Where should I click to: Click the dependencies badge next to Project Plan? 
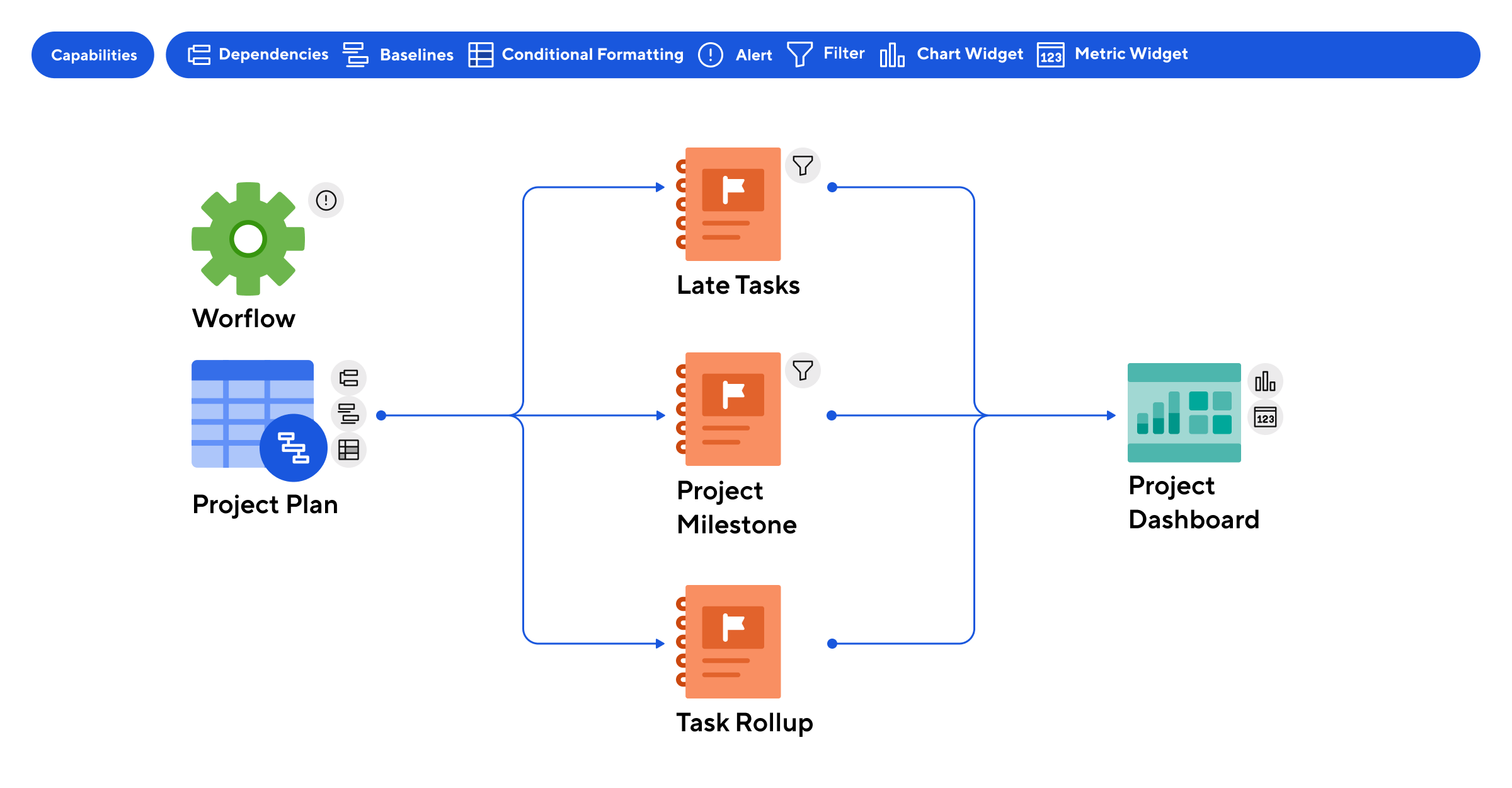pos(348,378)
